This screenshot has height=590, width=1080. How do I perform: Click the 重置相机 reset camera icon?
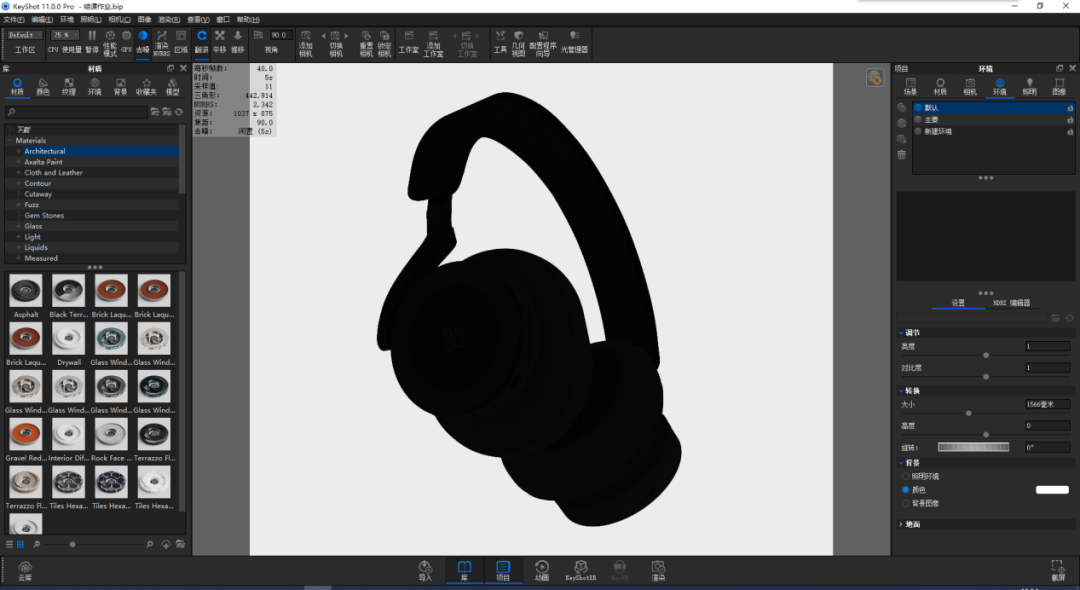tap(366, 42)
